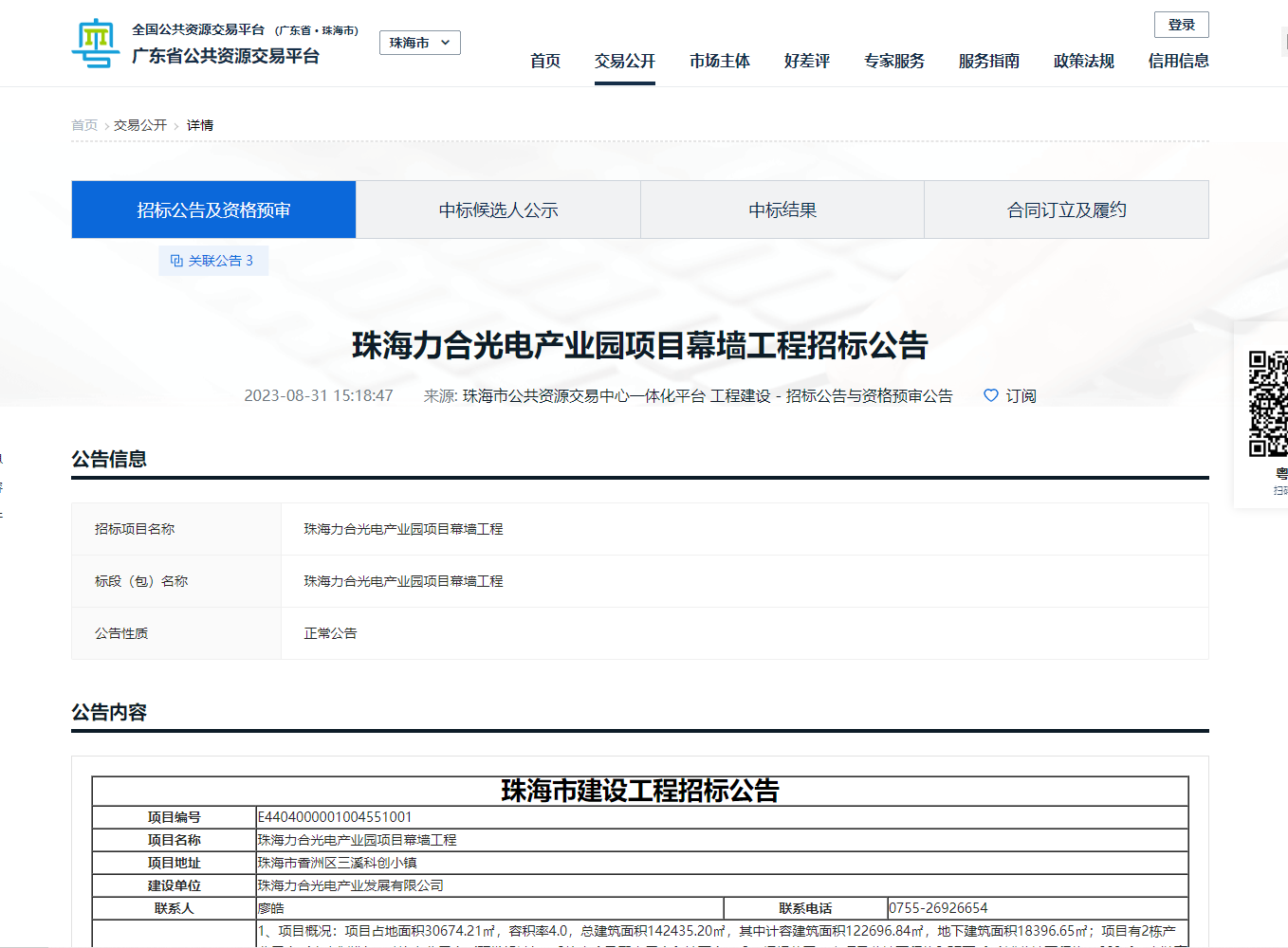Open the 合同订立及履约 tab

[x=1066, y=210]
